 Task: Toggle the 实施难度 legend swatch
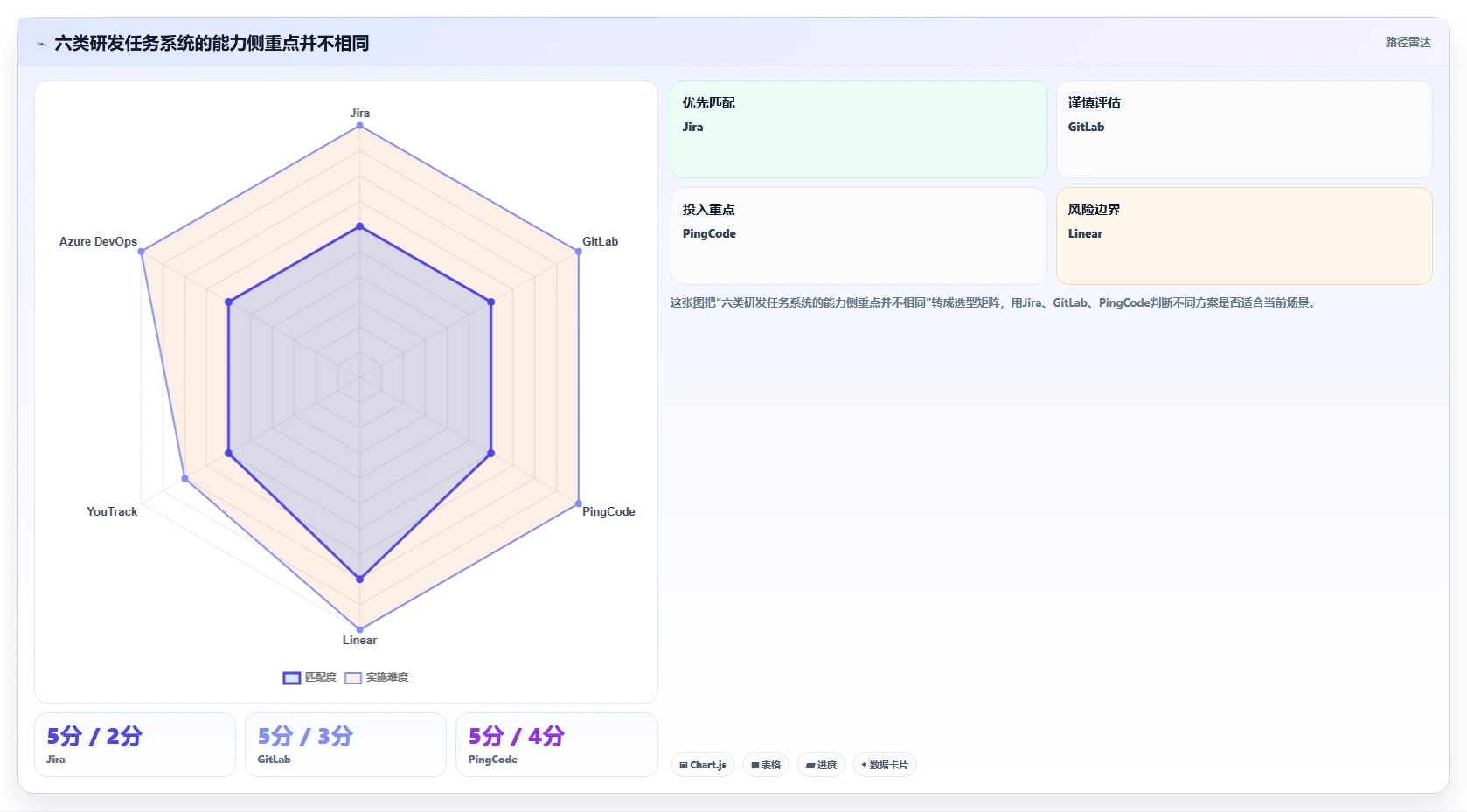click(x=353, y=677)
